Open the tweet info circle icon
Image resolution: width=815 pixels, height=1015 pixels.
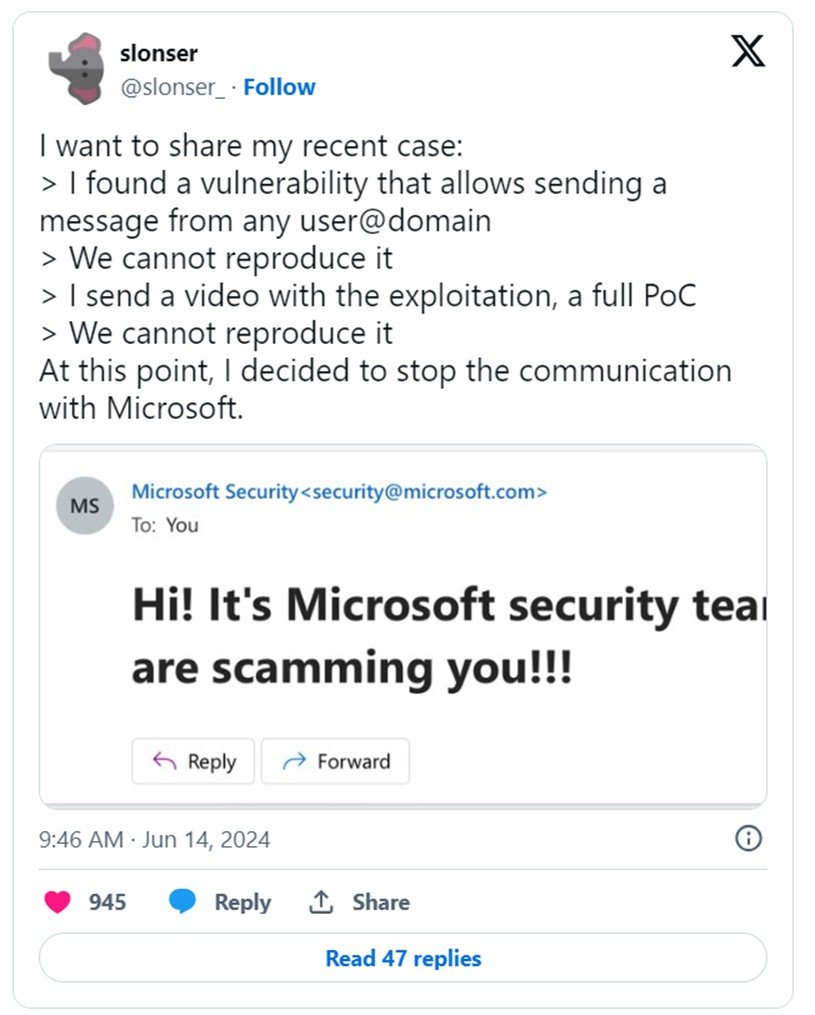[748, 838]
